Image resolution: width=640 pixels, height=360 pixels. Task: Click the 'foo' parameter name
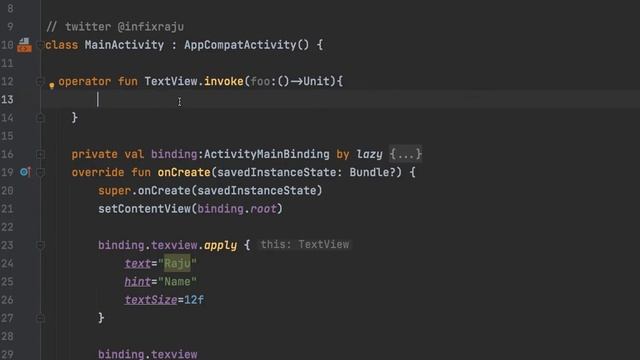[x=260, y=81]
